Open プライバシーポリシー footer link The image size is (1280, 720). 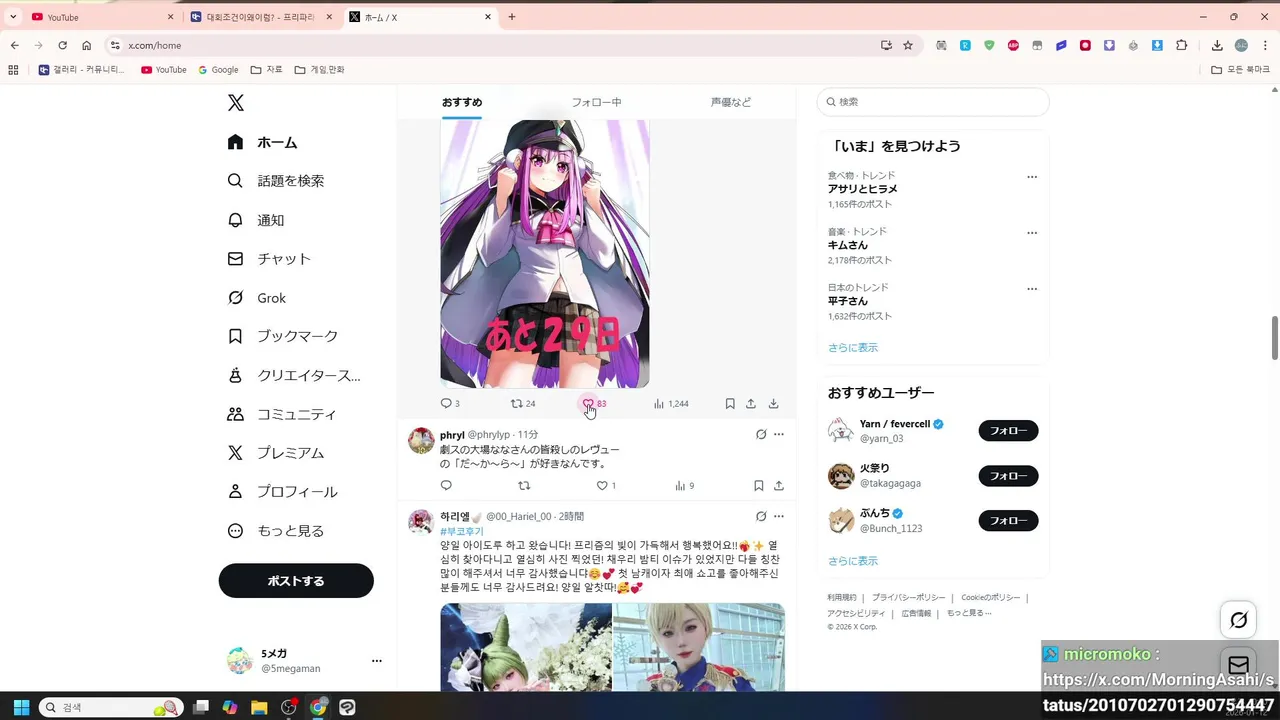click(908, 597)
